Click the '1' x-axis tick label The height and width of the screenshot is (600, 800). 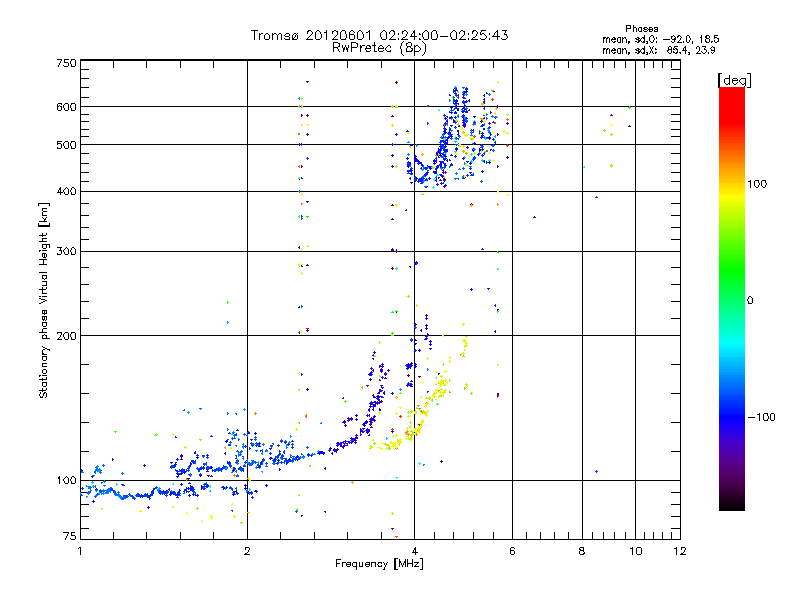tap(80, 551)
